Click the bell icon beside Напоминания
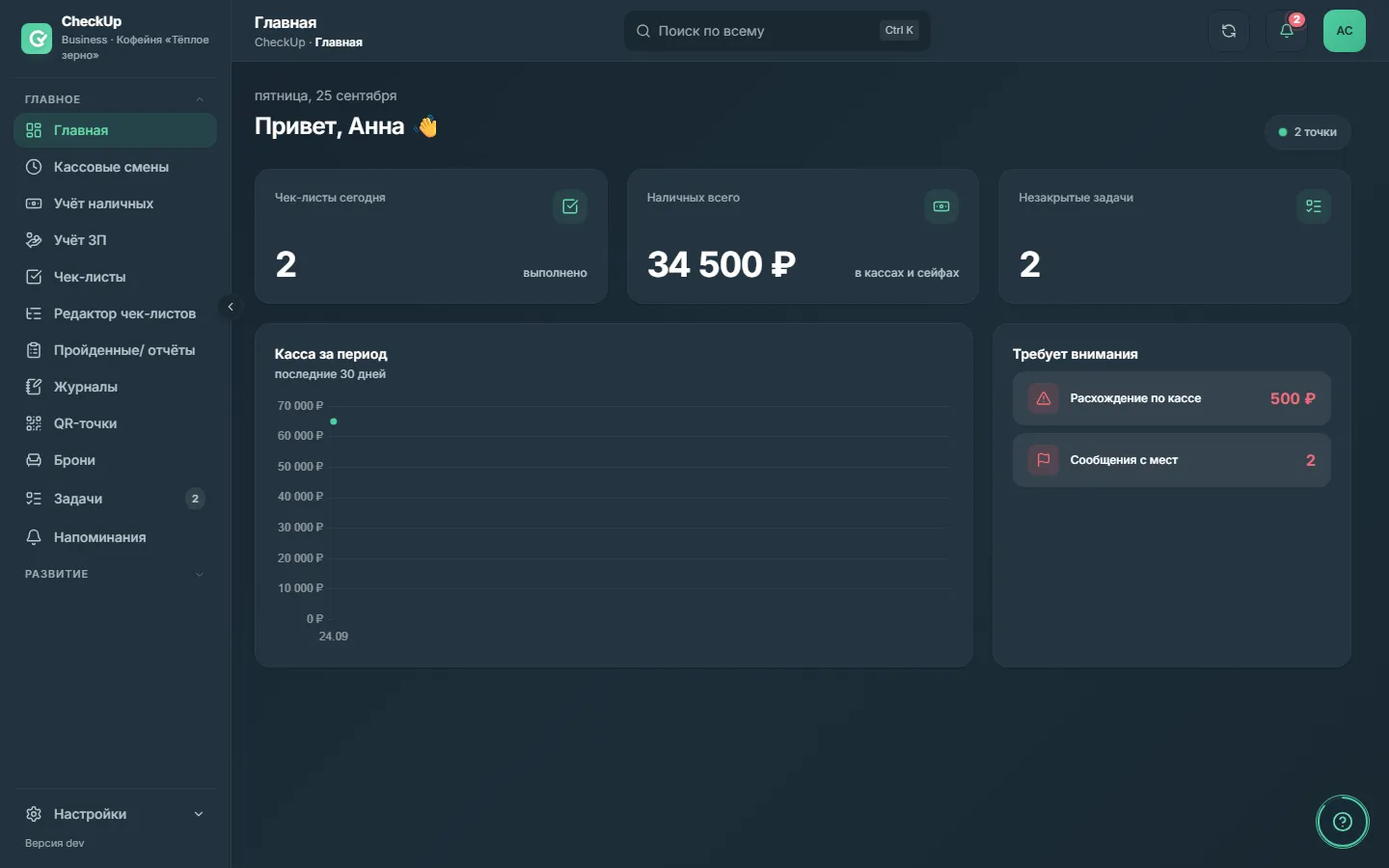The height and width of the screenshot is (868, 1389). 34,537
